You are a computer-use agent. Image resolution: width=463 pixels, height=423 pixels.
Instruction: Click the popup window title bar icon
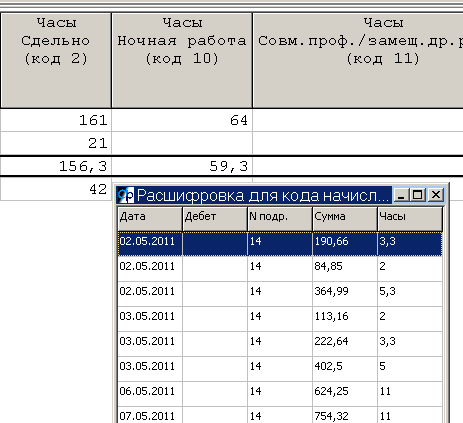pyautogui.click(x=127, y=195)
